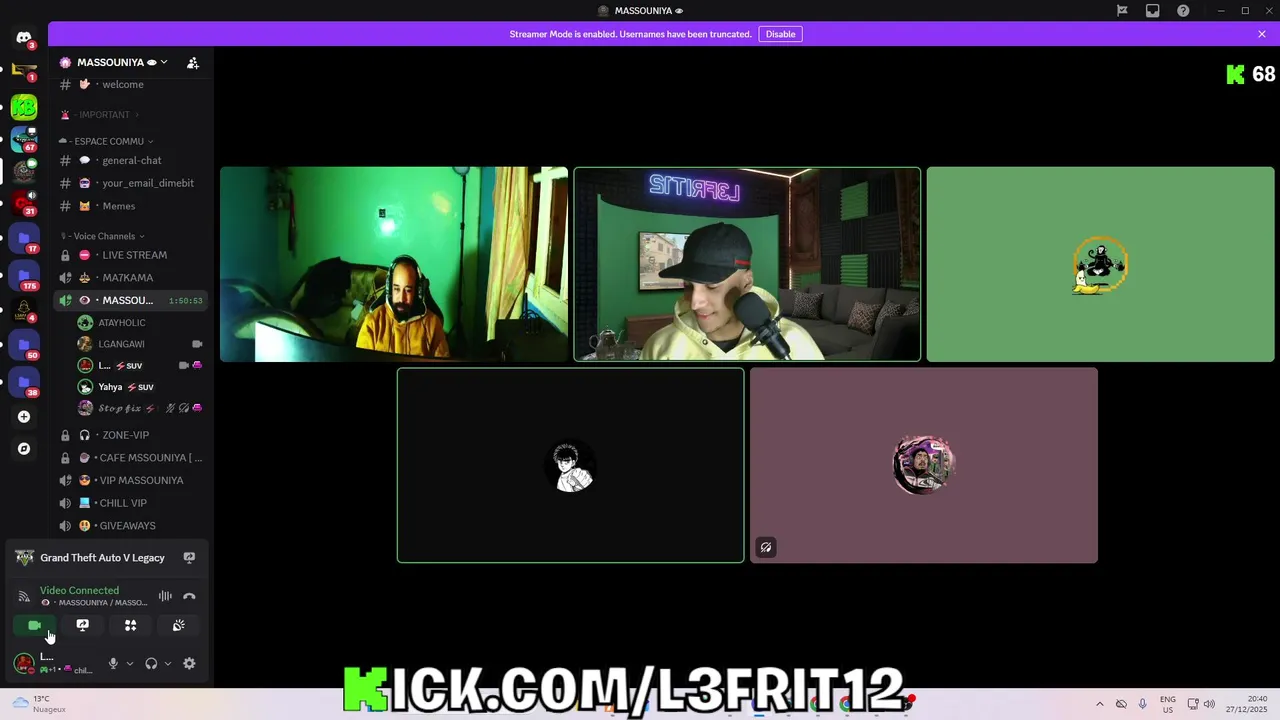The height and width of the screenshot is (720, 1280).
Task: Click stream game icon beside Grand Theft Auto
Action: 189,558
